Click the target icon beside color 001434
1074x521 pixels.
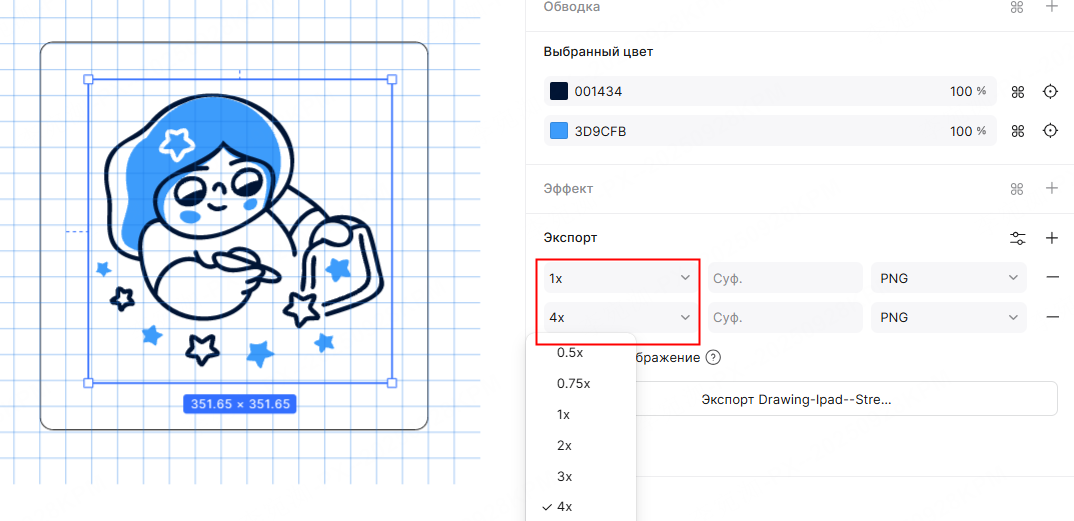coord(1050,92)
